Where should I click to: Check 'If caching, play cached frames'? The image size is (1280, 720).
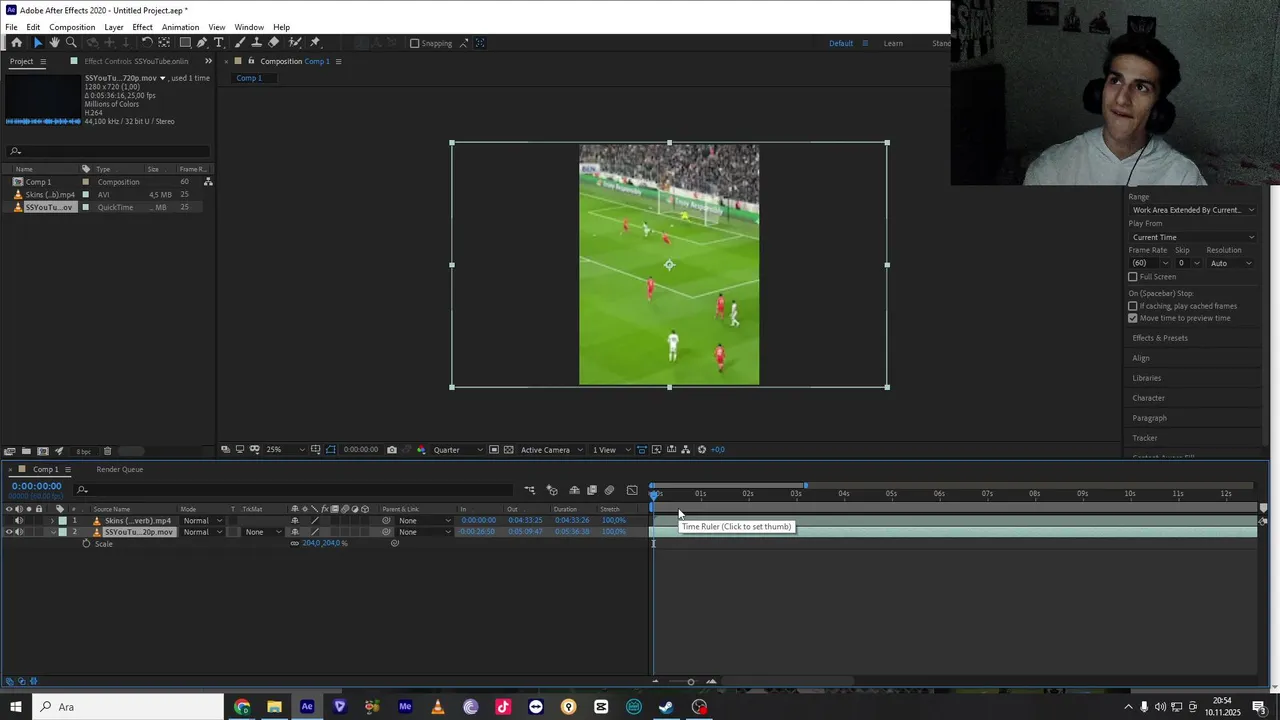click(1133, 306)
